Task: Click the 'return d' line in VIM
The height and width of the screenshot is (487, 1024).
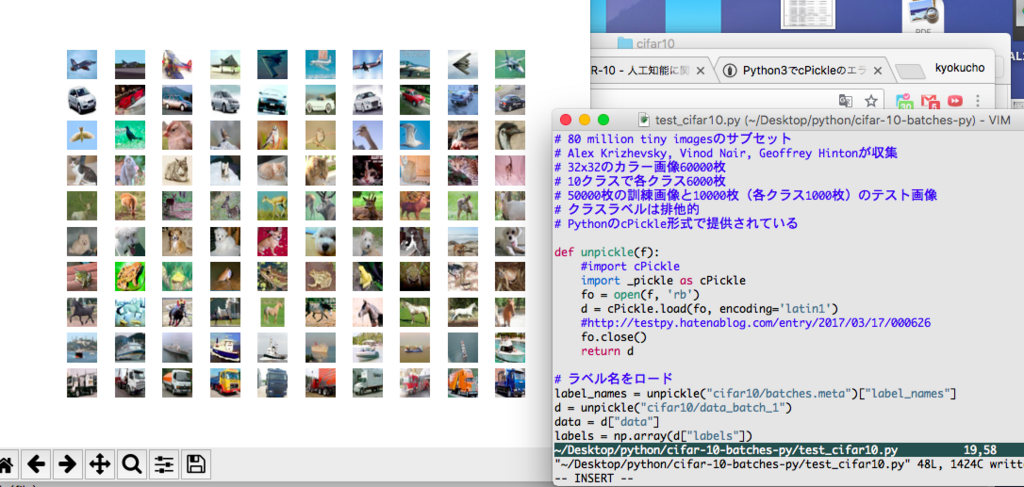Action: [x=607, y=351]
